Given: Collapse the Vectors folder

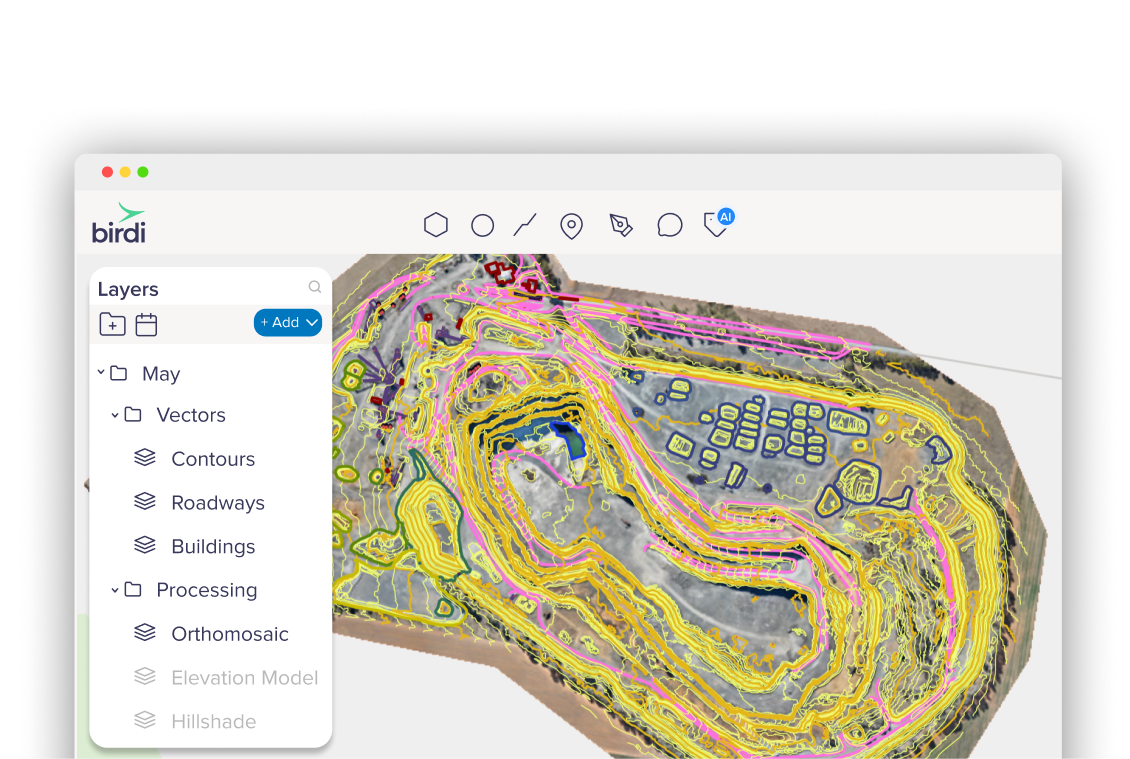Looking at the screenshot, I should coord(115,414).
